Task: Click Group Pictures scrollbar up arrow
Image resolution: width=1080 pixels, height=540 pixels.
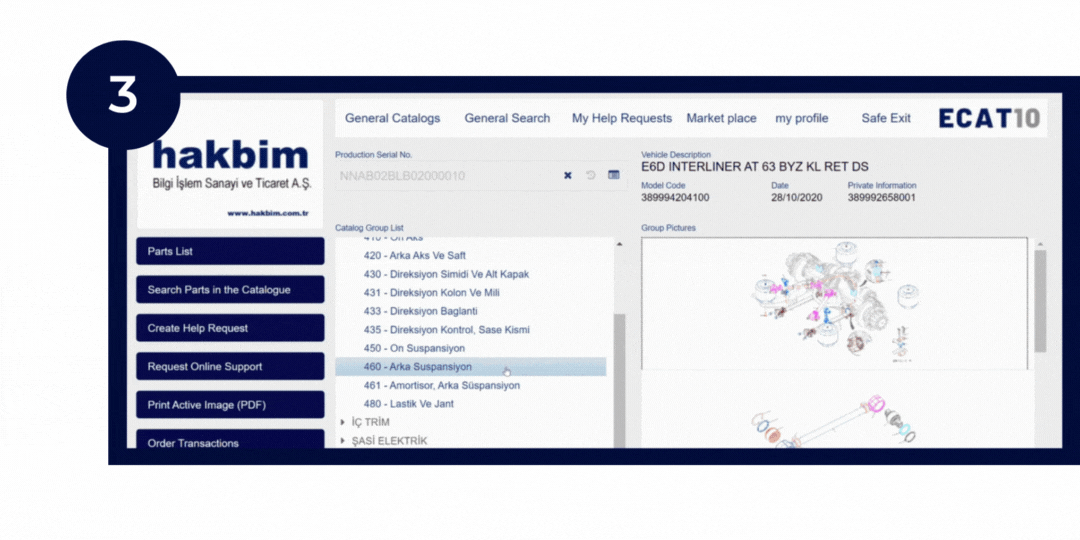Action: [1040, 244]
